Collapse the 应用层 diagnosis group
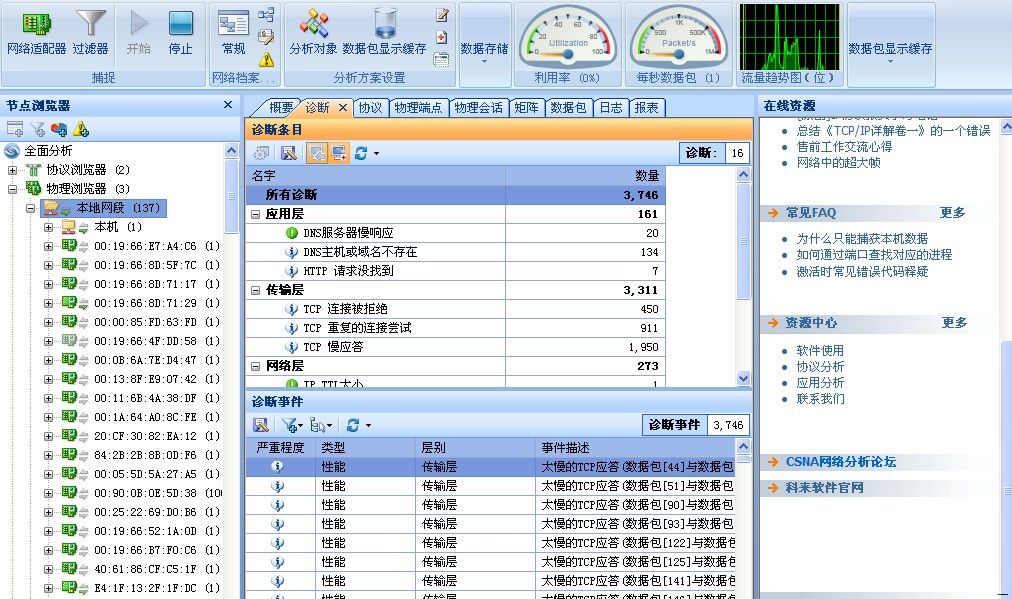 pyautogui.click(x=256, y=214)
